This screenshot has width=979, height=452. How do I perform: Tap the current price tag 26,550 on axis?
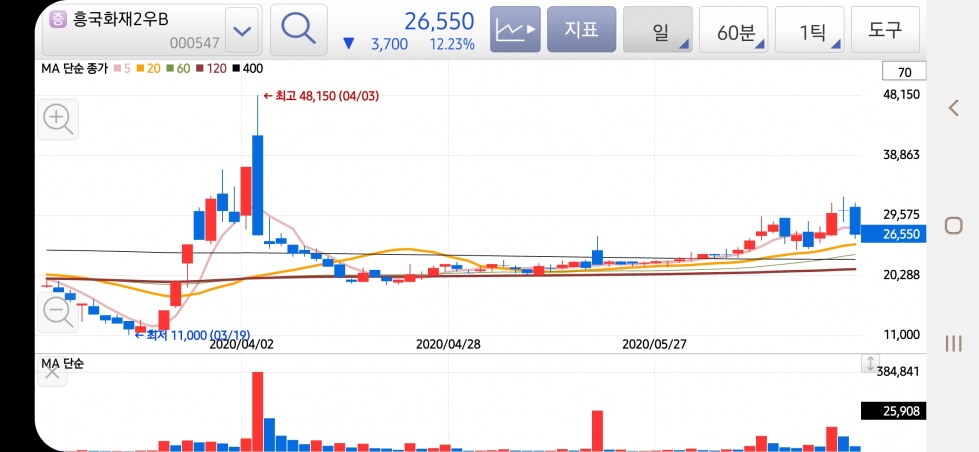coord(893,234)
